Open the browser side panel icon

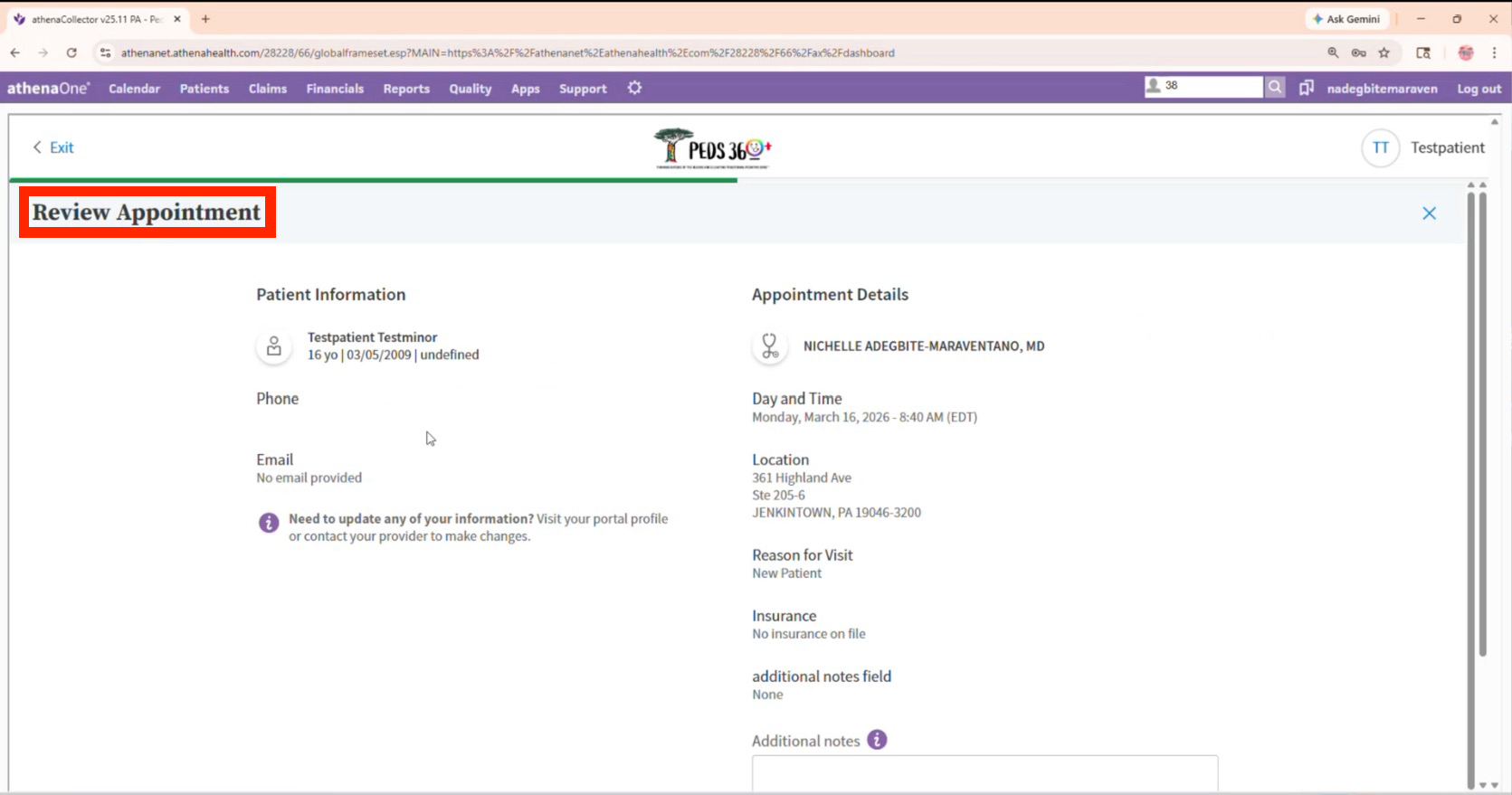pos(1423,53)
